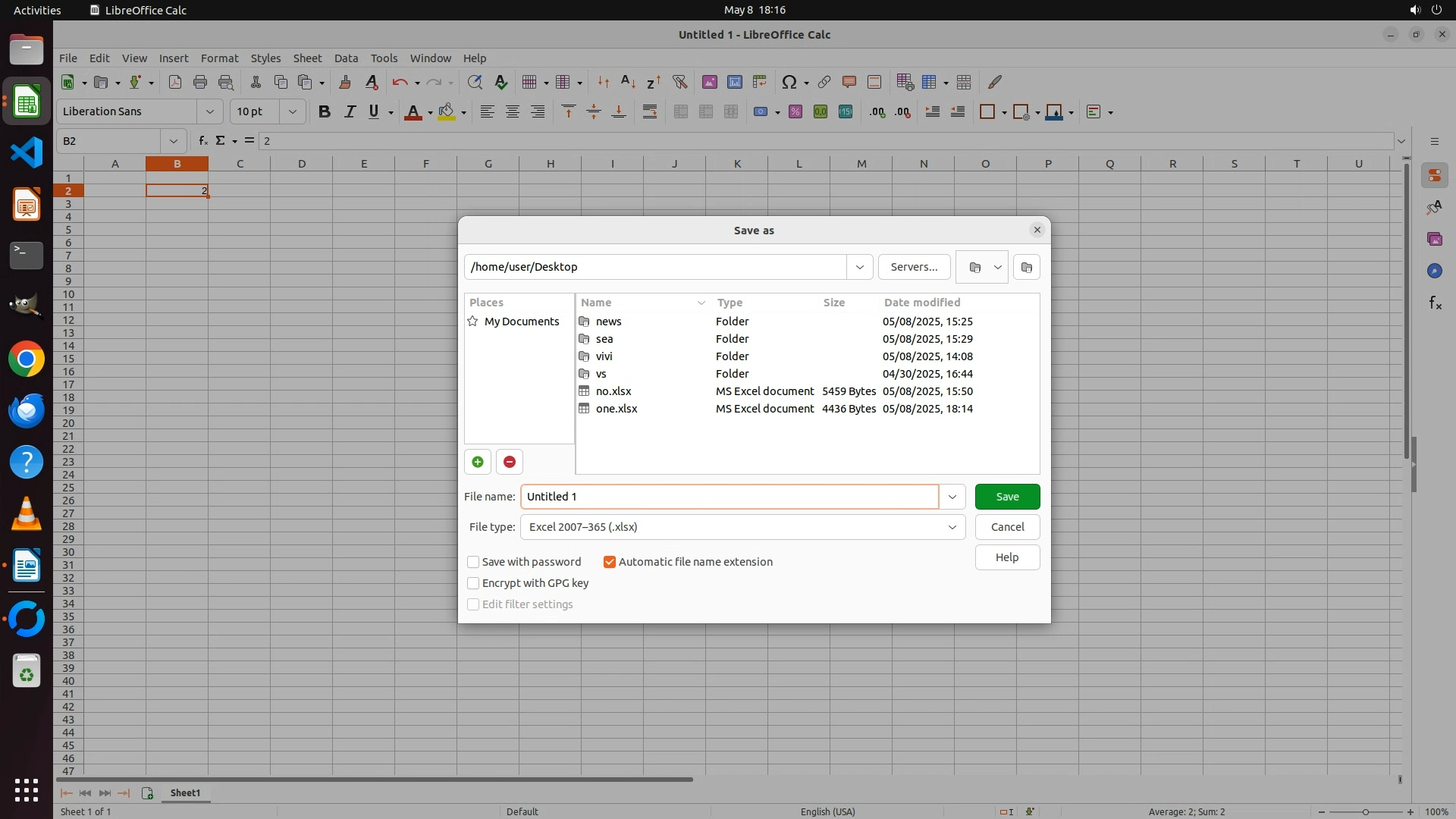Click the Sort Ascending toolbar icon
1456x819 pixels.
tap(628, 82)
